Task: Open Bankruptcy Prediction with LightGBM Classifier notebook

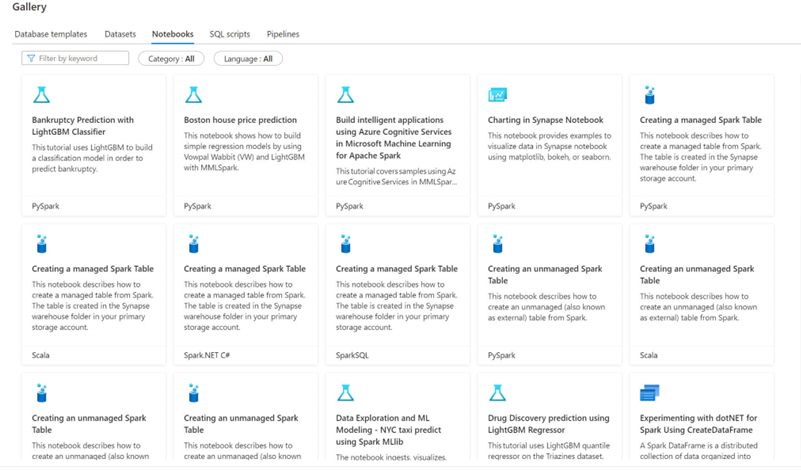Action: tap(83, 126)
